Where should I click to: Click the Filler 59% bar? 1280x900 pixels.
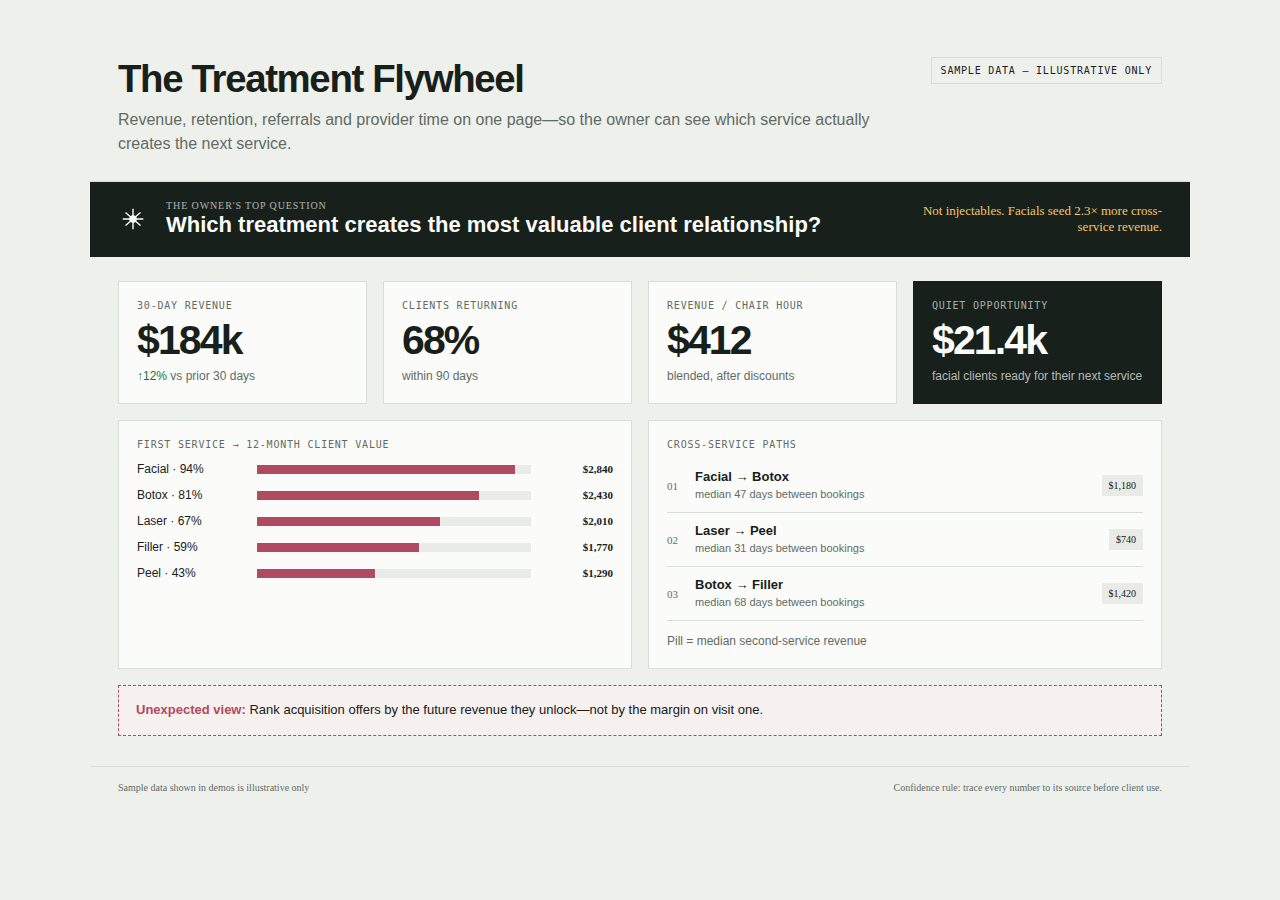click(394, 547)
